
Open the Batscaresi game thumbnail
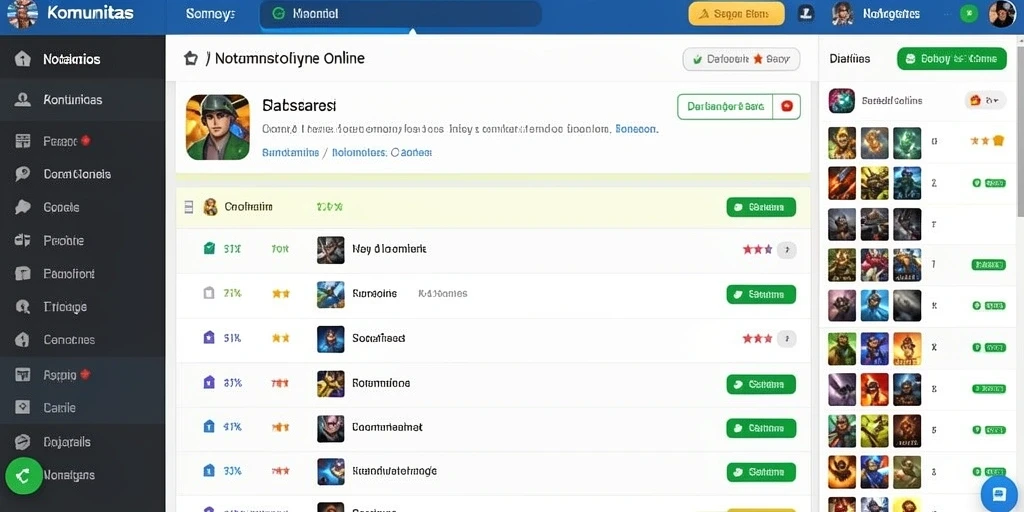click(x=217, y=127)
